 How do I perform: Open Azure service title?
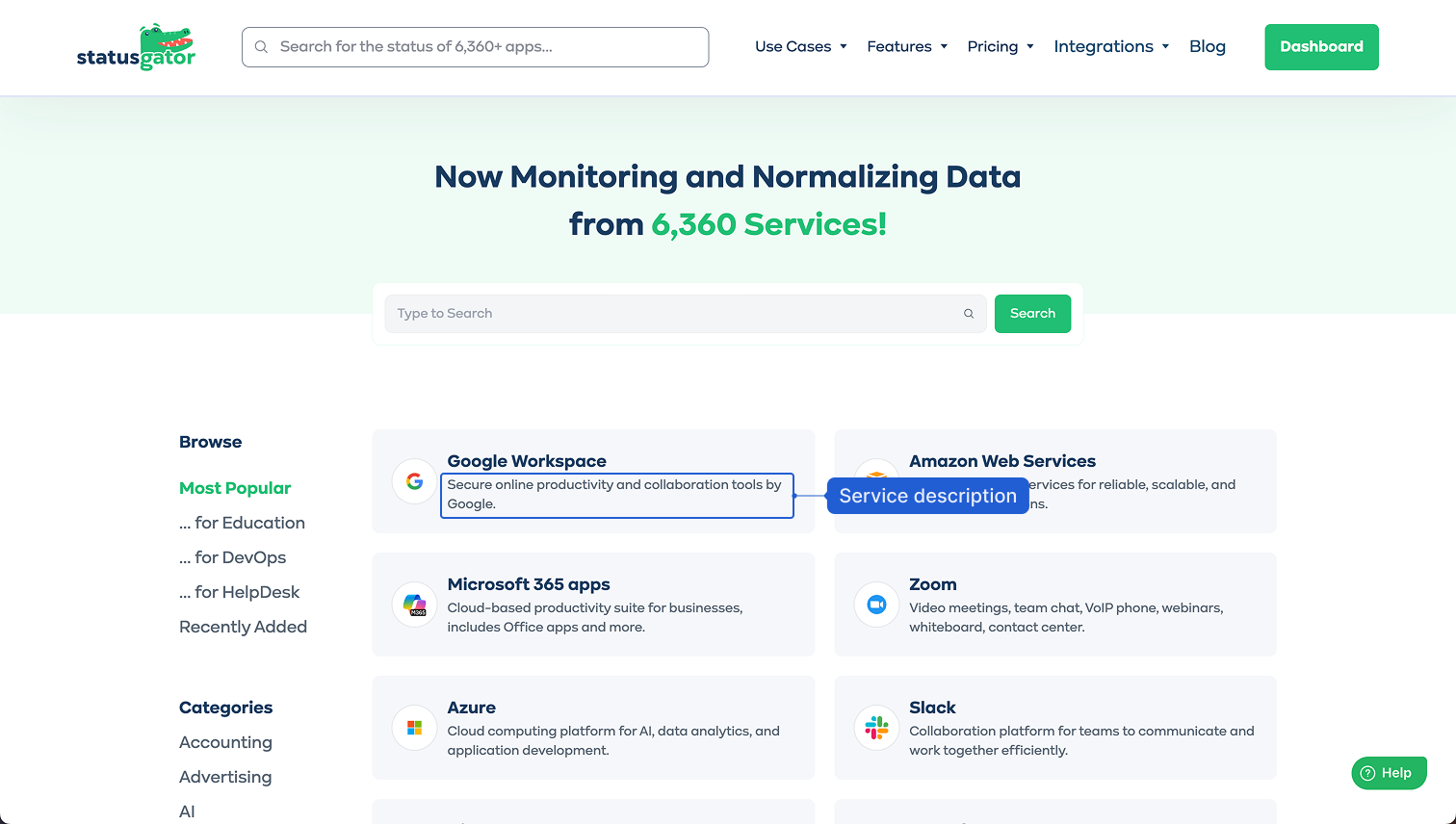(472, 708)
